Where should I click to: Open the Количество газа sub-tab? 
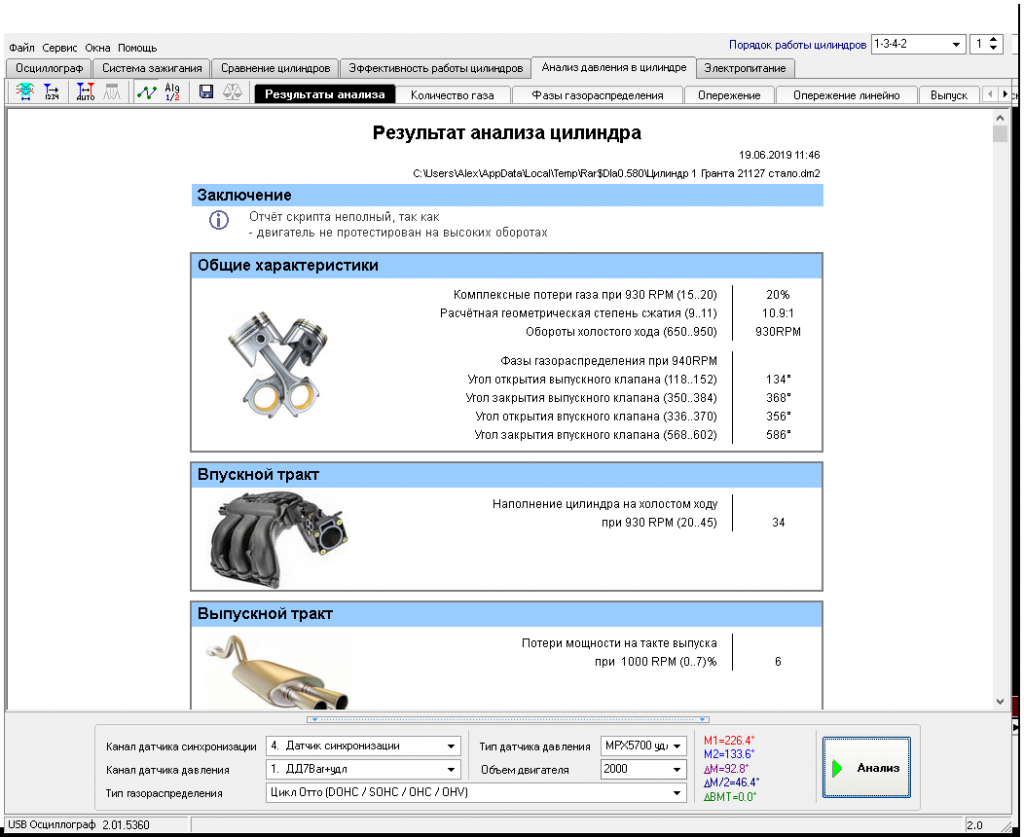coord(452,95)
